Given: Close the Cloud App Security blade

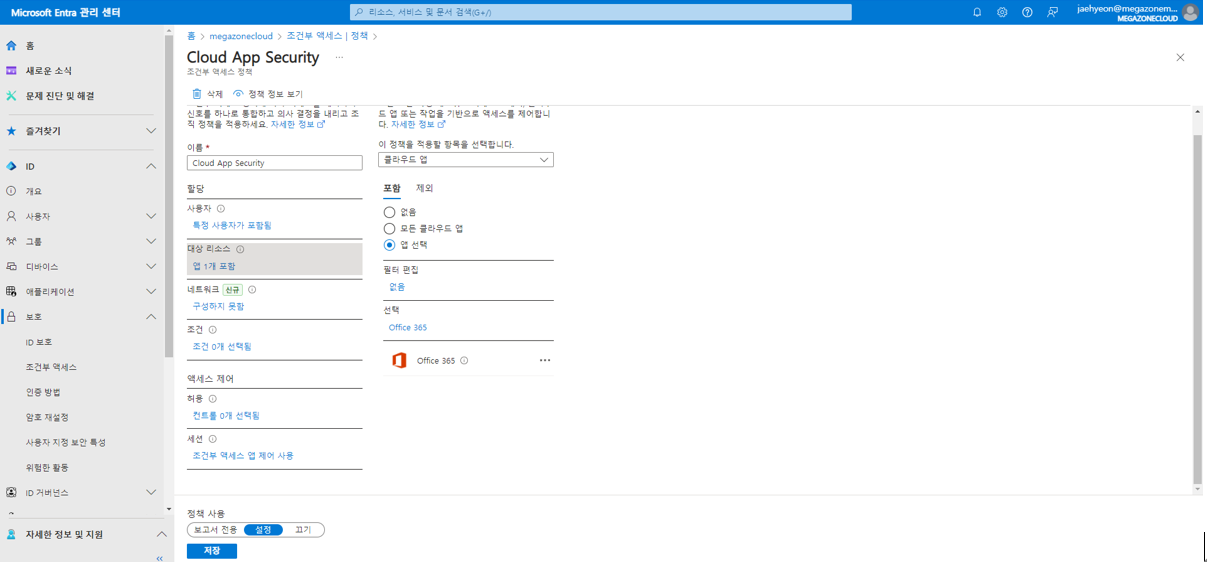Looking at the screenshot, I should (x=1180, y=58).
